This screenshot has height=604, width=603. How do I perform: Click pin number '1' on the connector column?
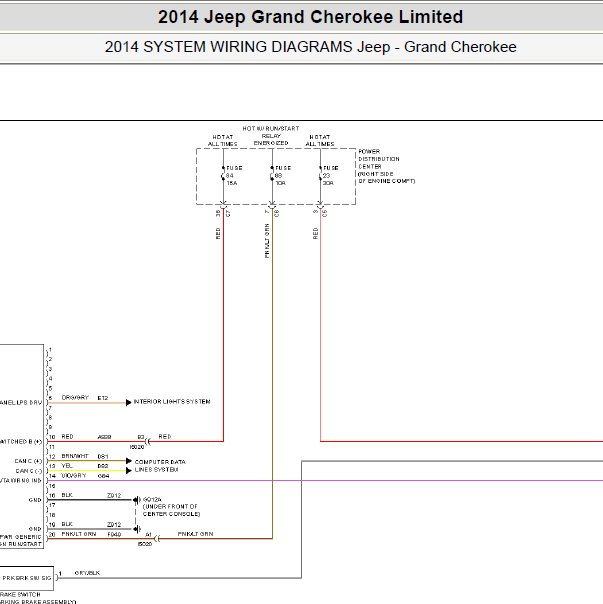pyautogui.click(x=50, y=350)
